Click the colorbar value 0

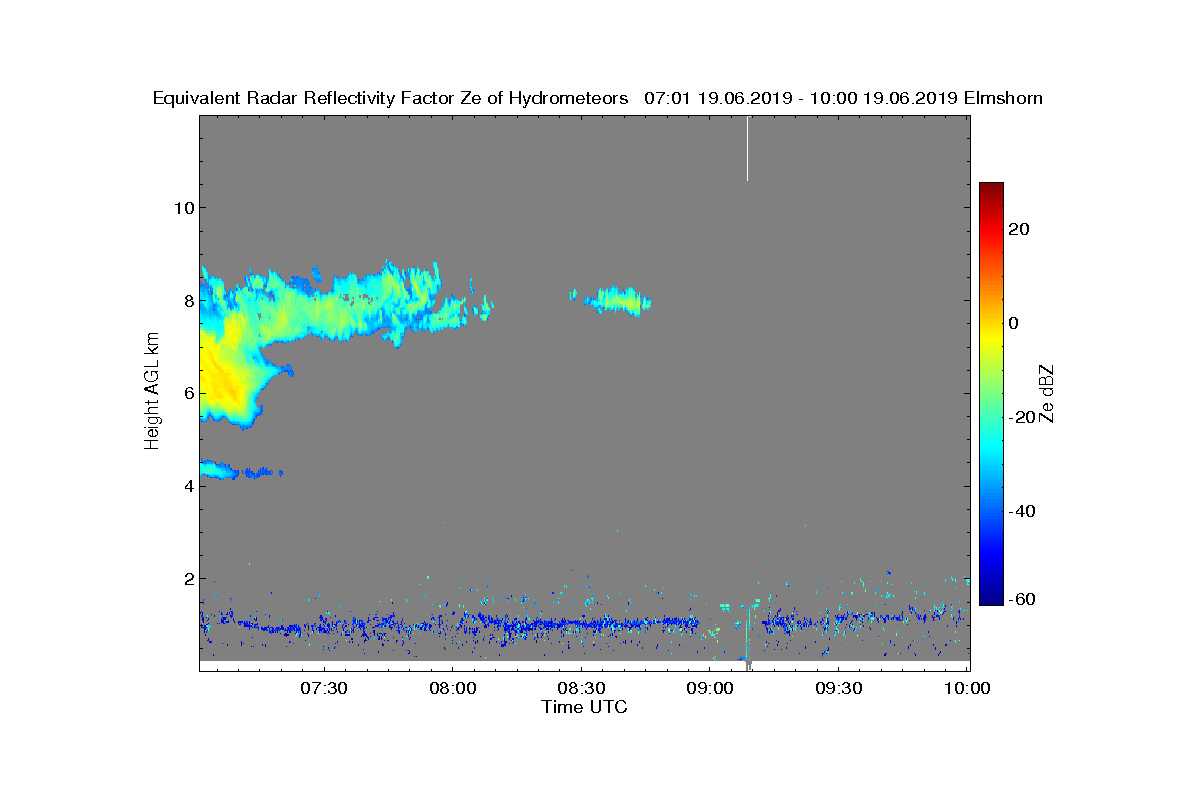pos(1015,323)
